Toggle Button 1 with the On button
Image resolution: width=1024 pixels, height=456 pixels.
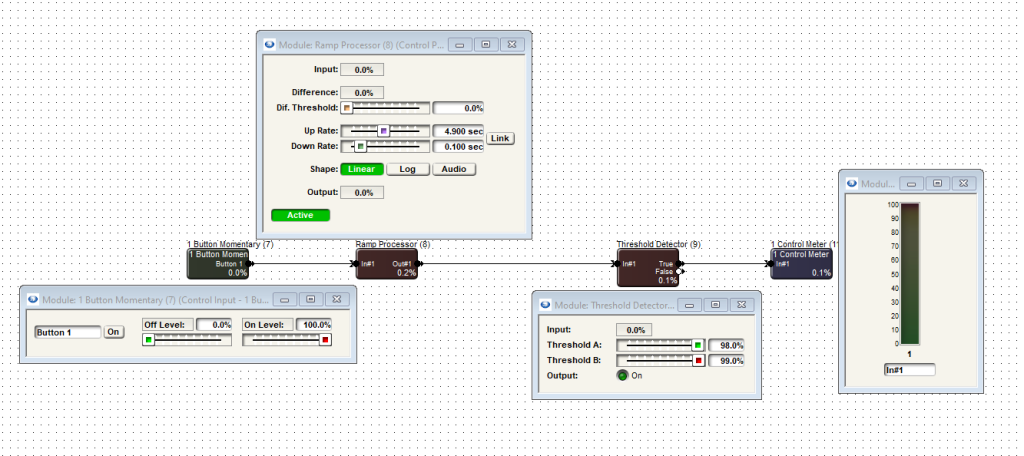click(x=113, y=332)
